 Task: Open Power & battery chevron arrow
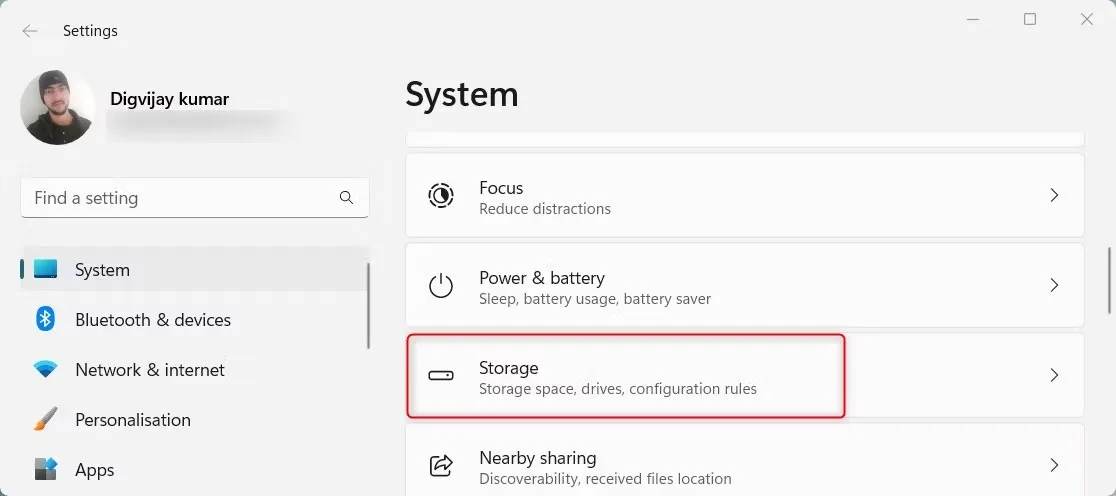pos(1054,286)
